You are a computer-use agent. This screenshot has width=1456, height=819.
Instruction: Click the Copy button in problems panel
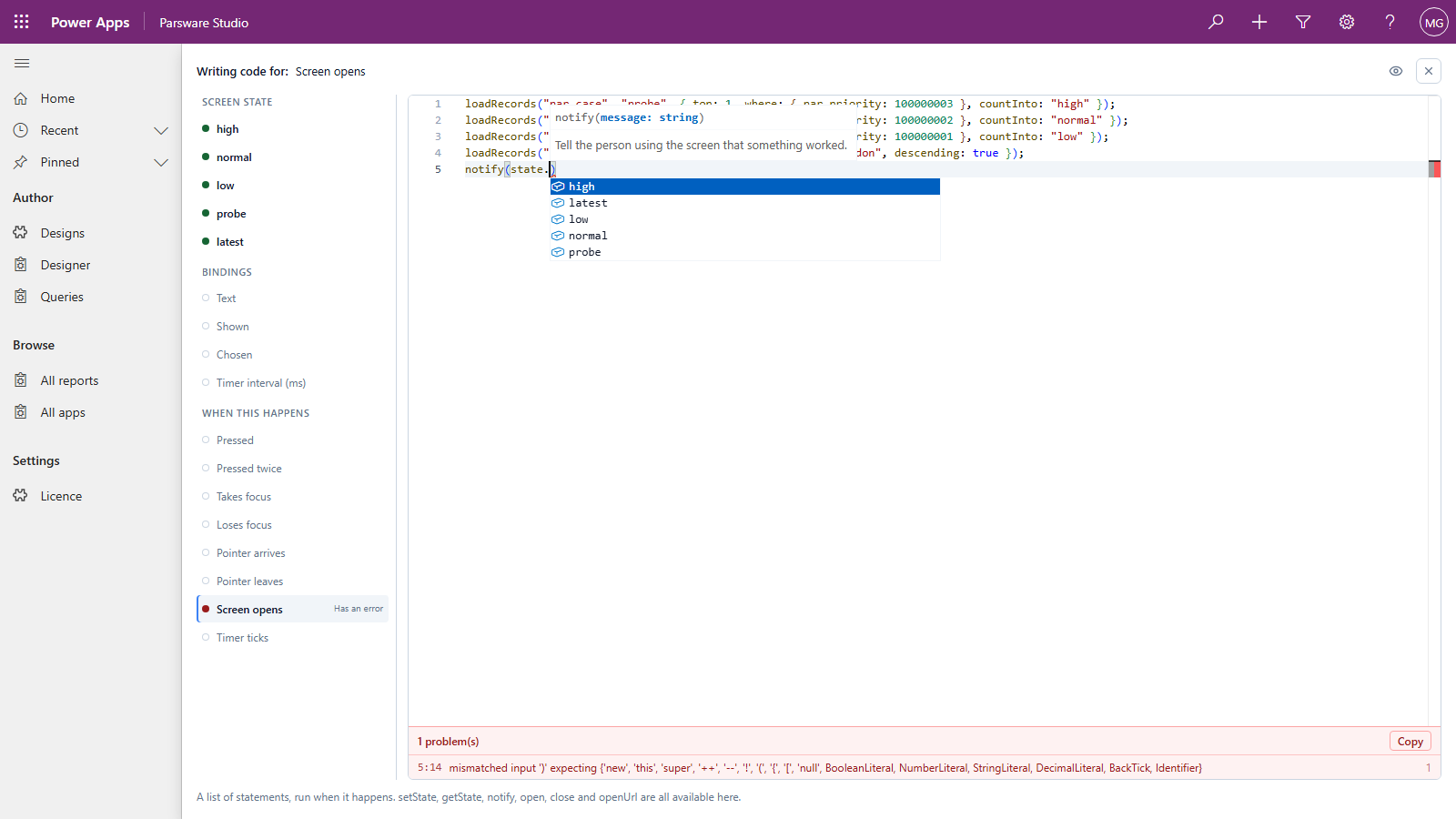(x=1410, y=742)
